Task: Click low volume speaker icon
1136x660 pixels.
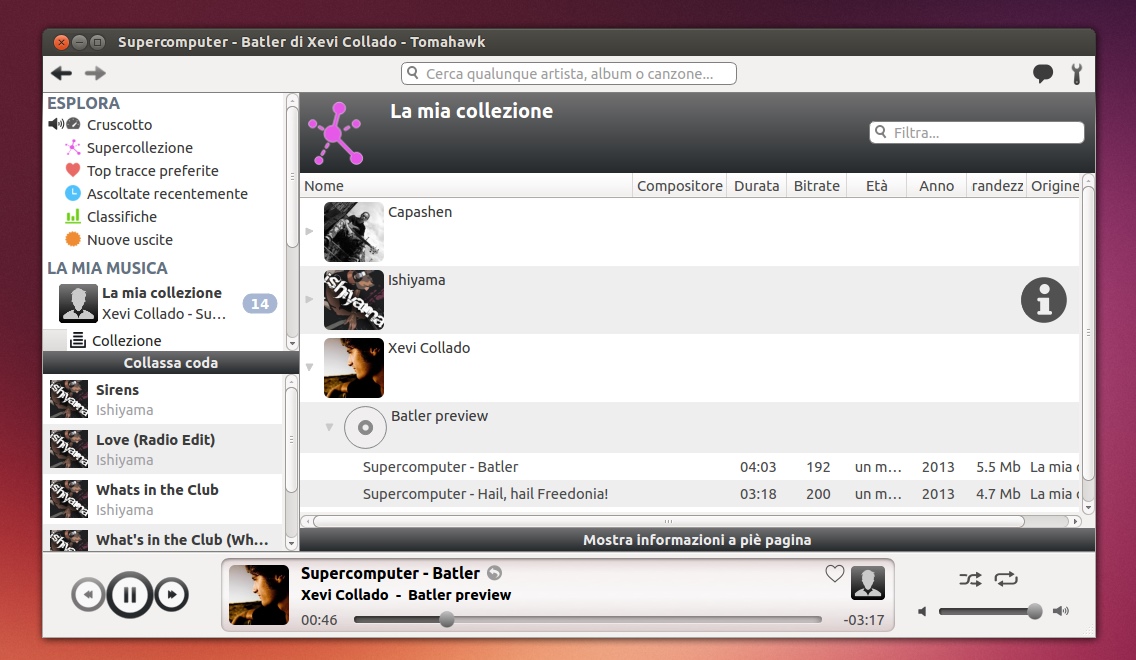Action: point(922,611)
